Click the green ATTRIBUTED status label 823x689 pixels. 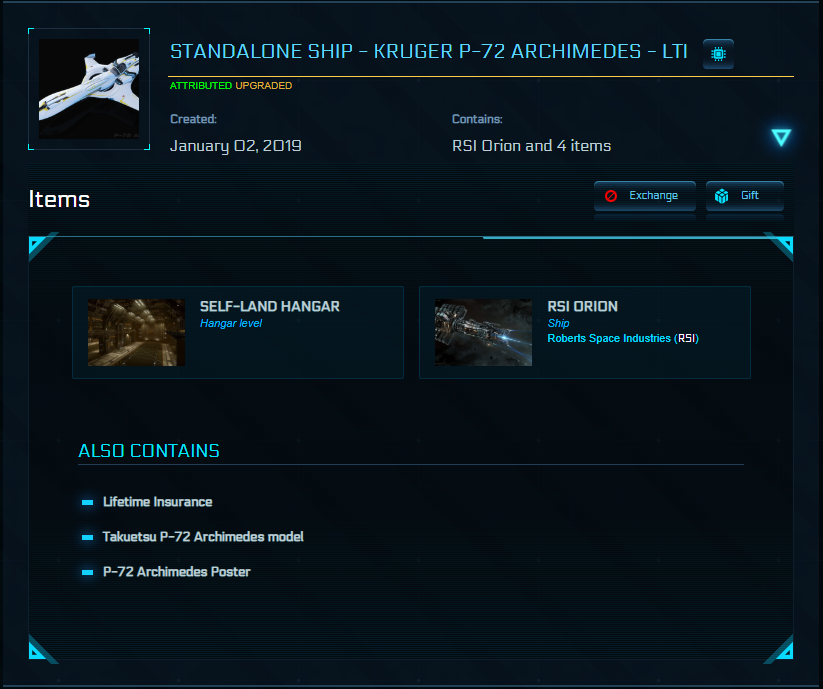point(200,86)
